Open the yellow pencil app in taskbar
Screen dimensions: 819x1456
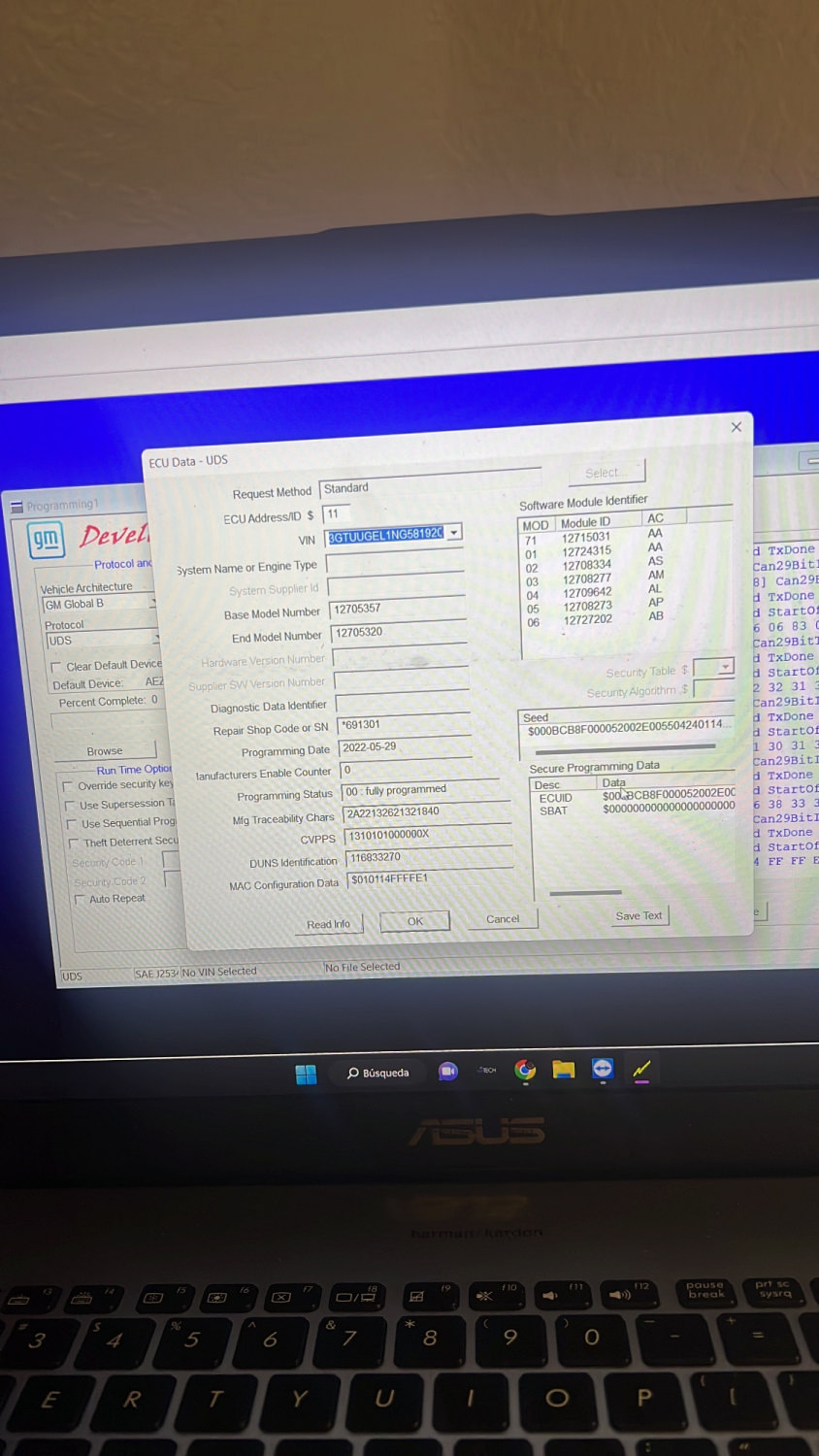pyautogui.click(x=641, y=1070)
